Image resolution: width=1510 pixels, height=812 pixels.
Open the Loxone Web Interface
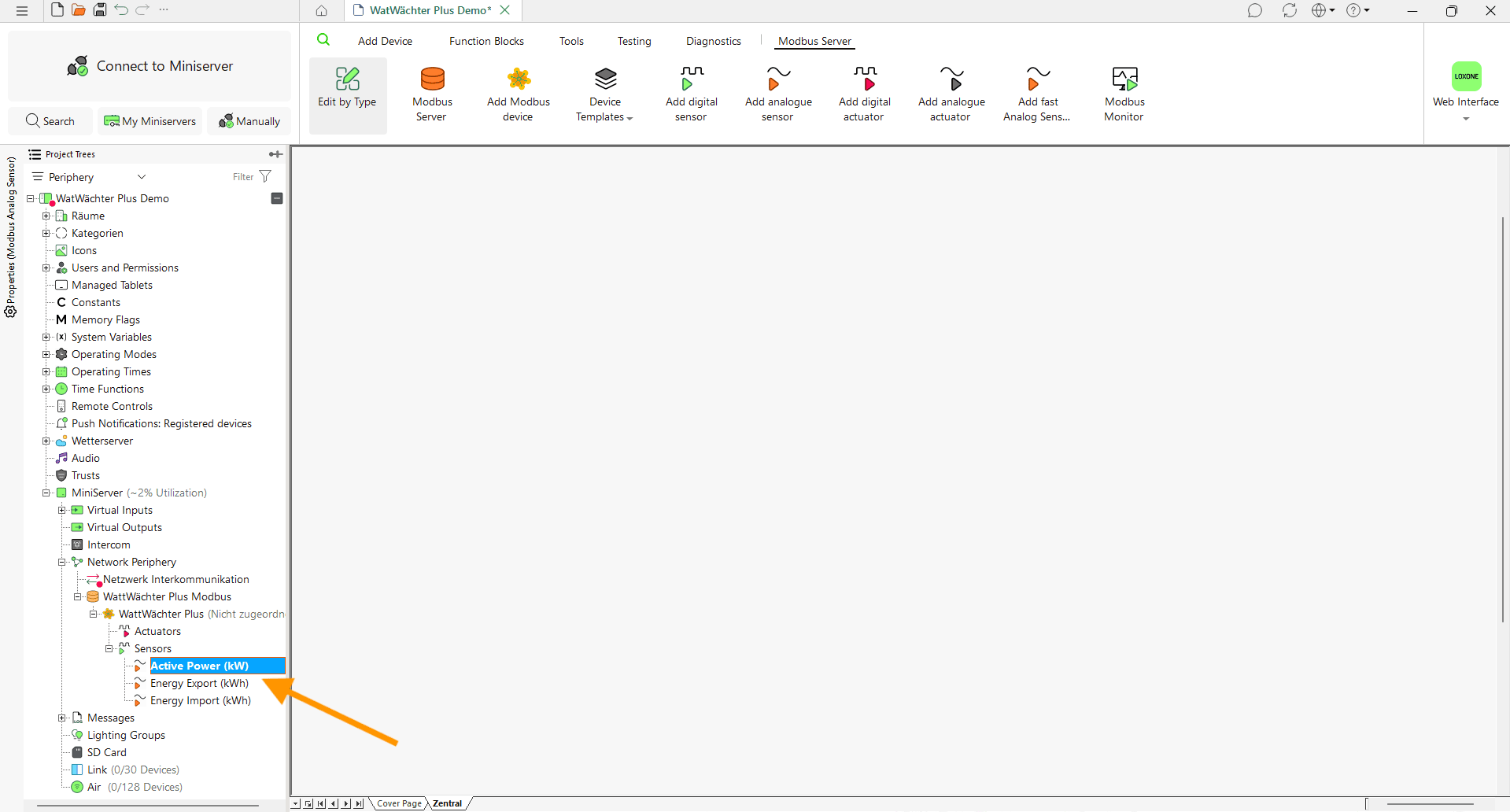(1466, 91)
